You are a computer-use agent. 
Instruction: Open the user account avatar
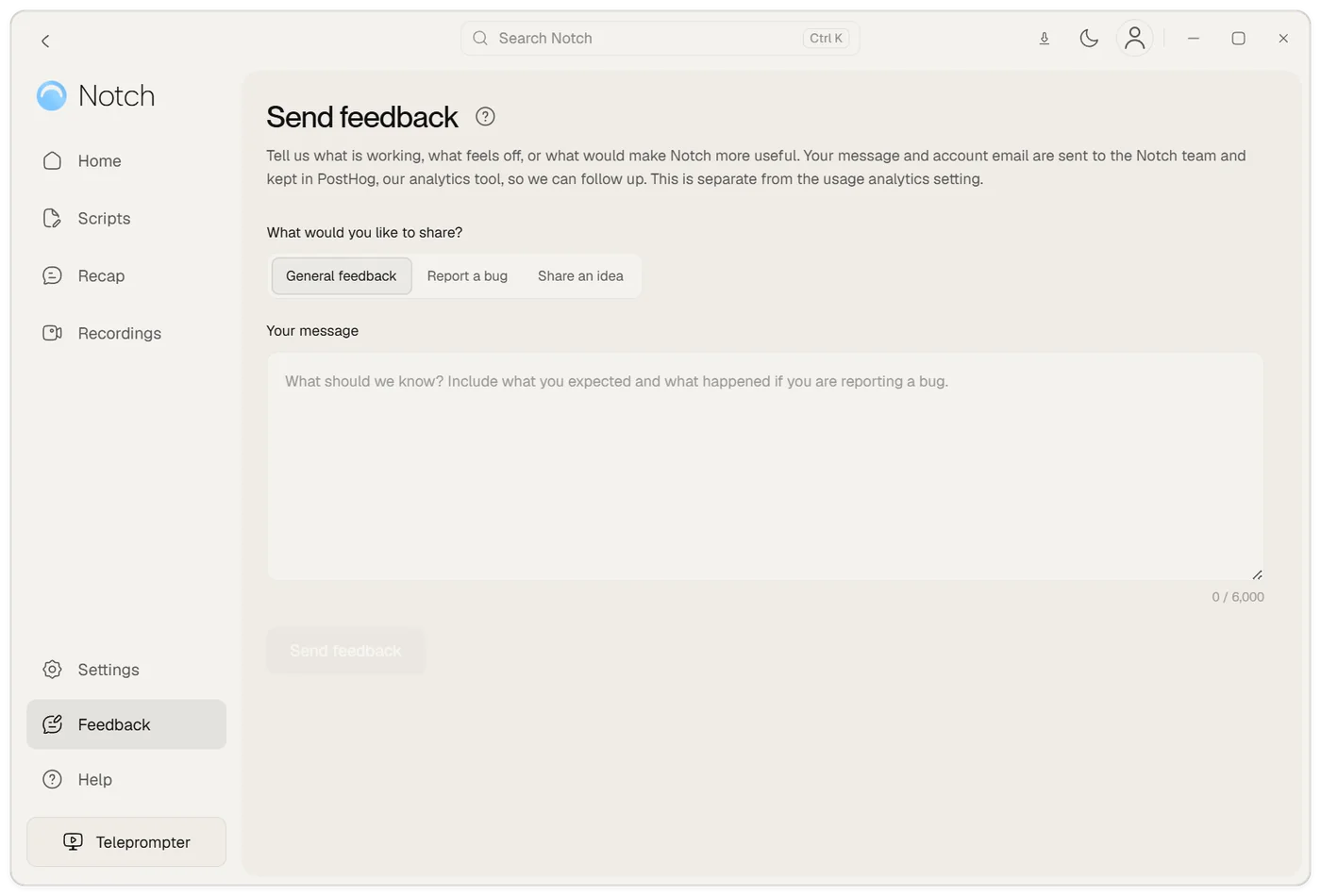pyautogui.click(x=1135, y=39)
